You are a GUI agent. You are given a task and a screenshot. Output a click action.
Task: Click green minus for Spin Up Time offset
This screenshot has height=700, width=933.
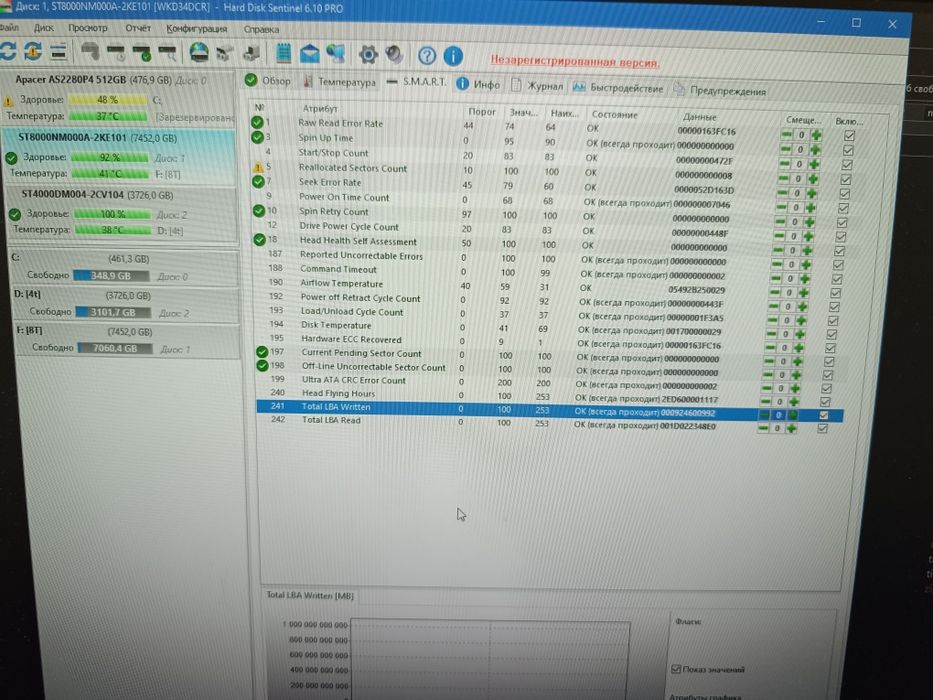pos(786,149)
